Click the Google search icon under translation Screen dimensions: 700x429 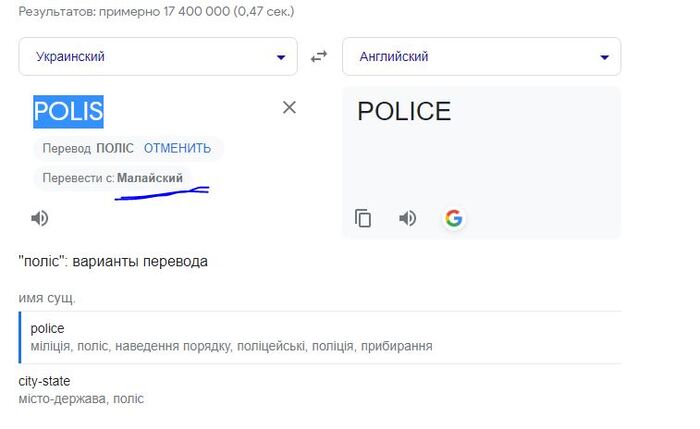(454, 218)
